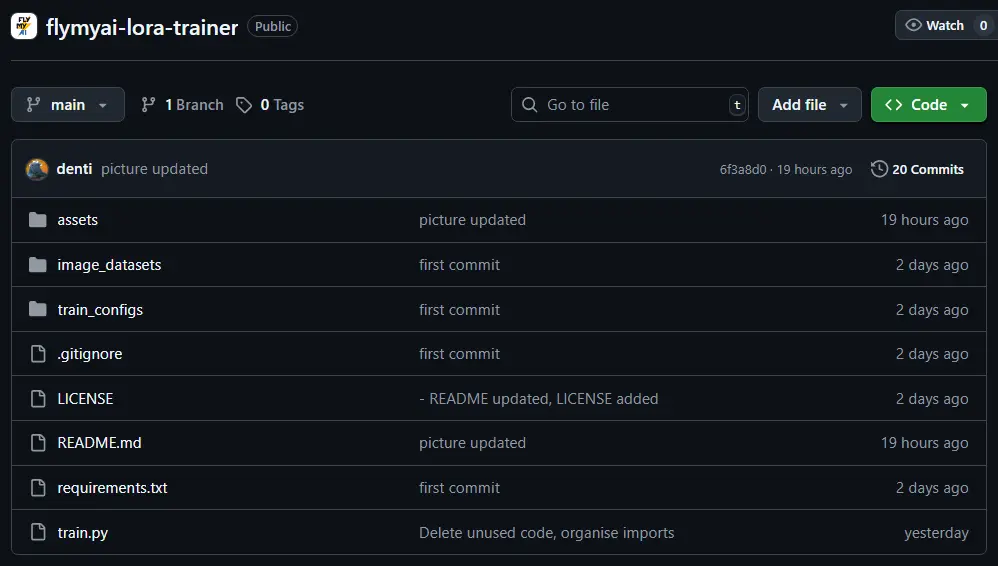Expand the green Code dropdown
Image resolution: width=998 pixels, height=566 pixels.
[x=928, y=105]
